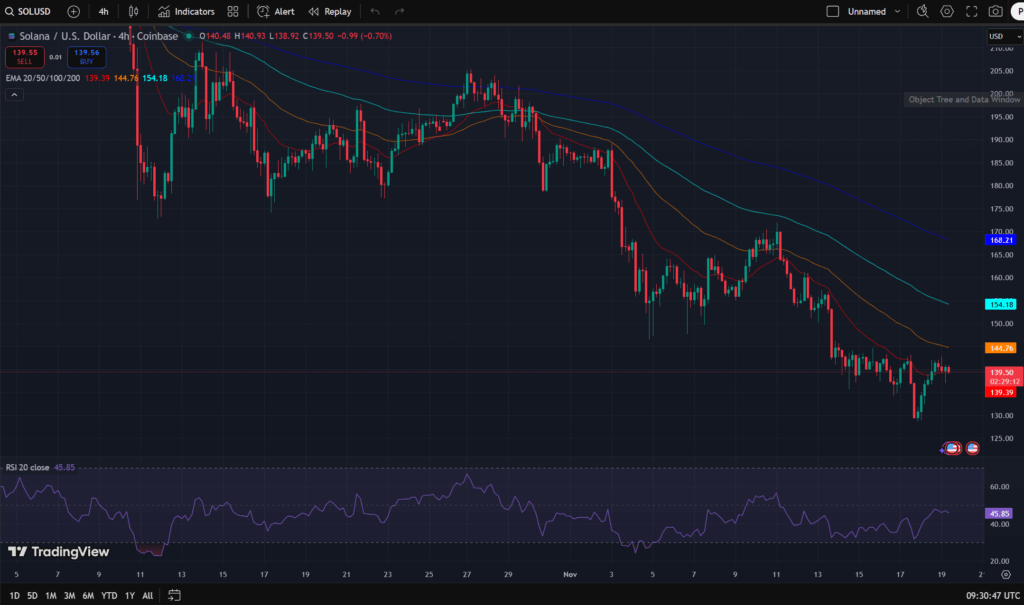Take a chart snapshot with the camera icon

coord(995,12)
